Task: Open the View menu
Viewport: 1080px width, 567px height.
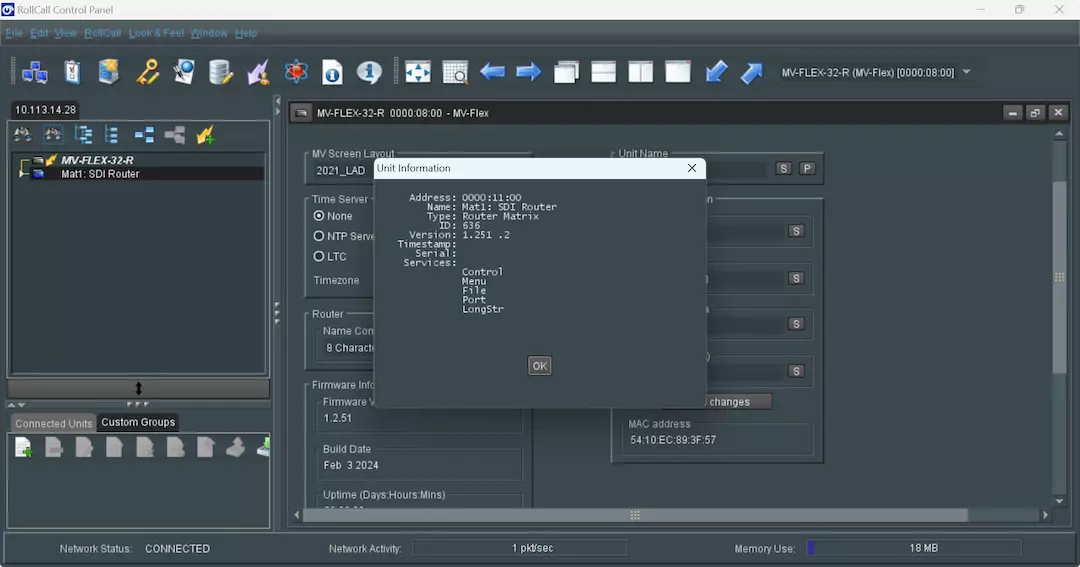Action: click(65, 33)
